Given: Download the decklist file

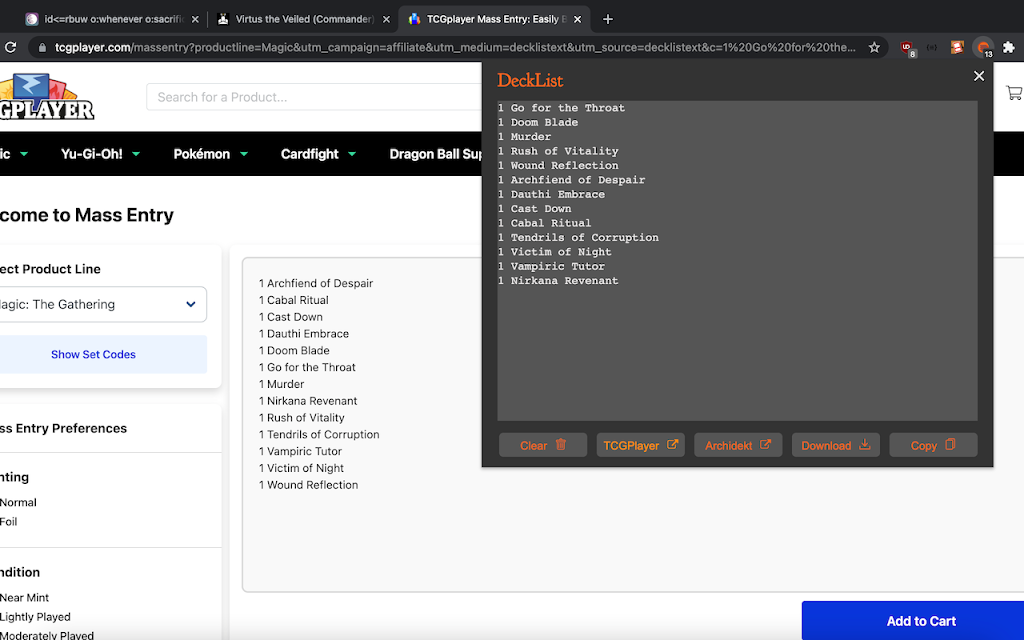Looking at the screenshot, I should pos(835,445).
